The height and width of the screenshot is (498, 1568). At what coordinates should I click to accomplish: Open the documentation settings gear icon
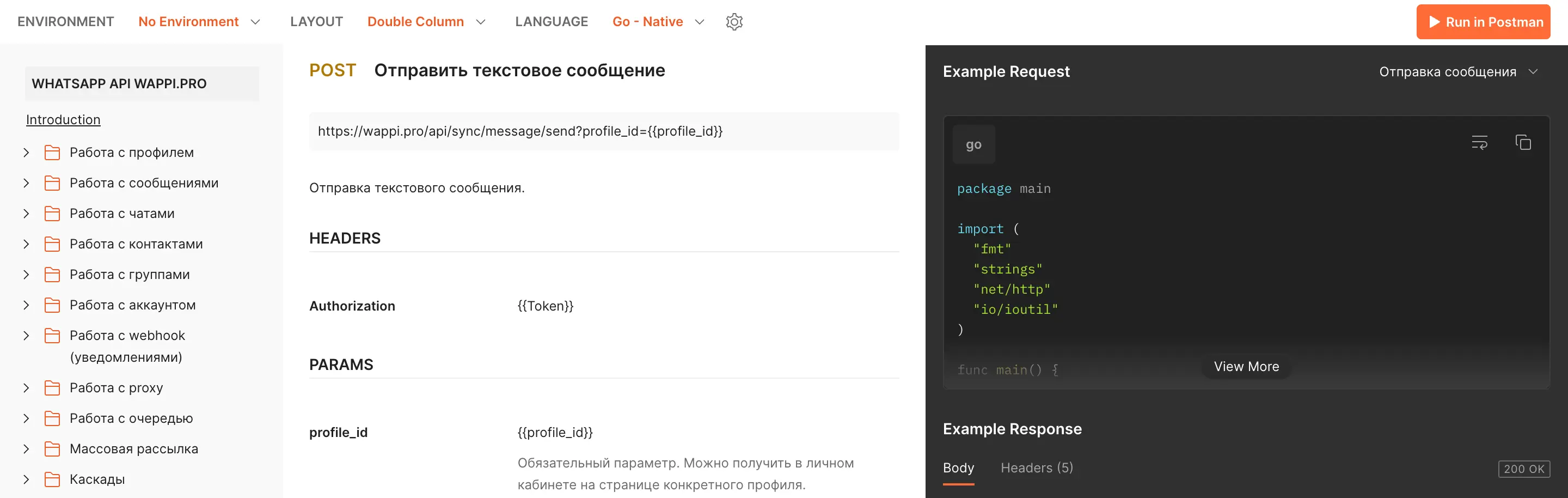[x=734, y=22]
